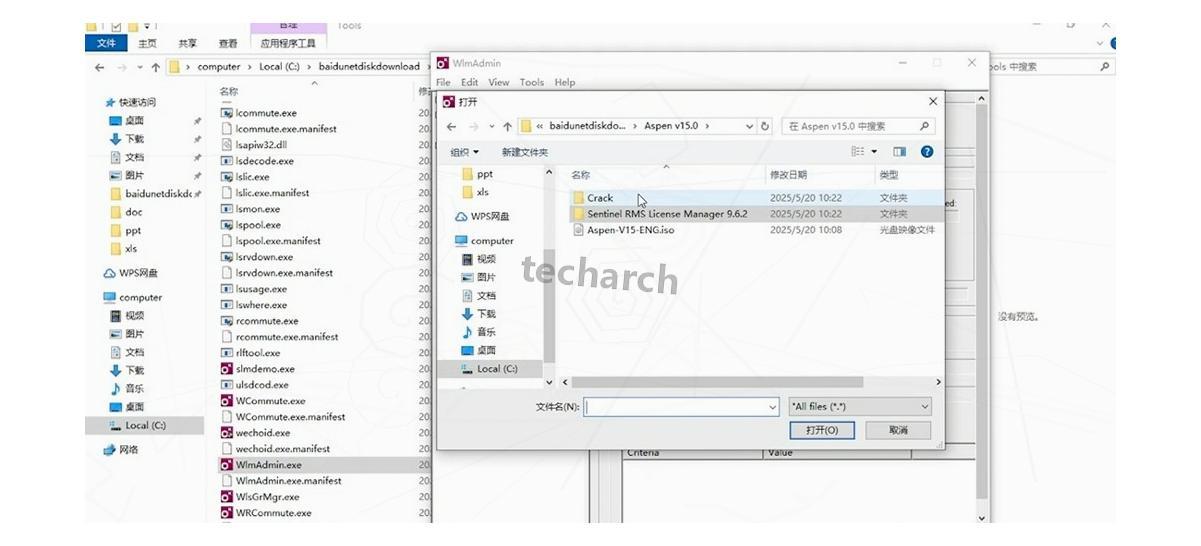Open WlmAdmin View menu

[498, 82]
